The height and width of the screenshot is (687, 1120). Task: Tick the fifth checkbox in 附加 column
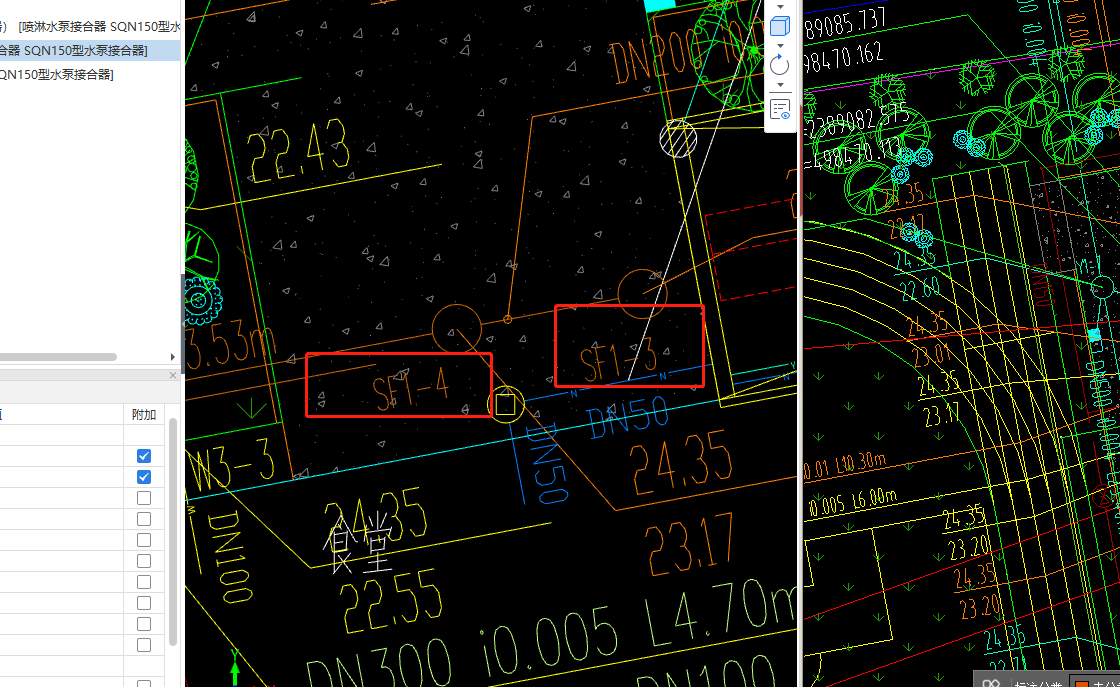[144, 540]
